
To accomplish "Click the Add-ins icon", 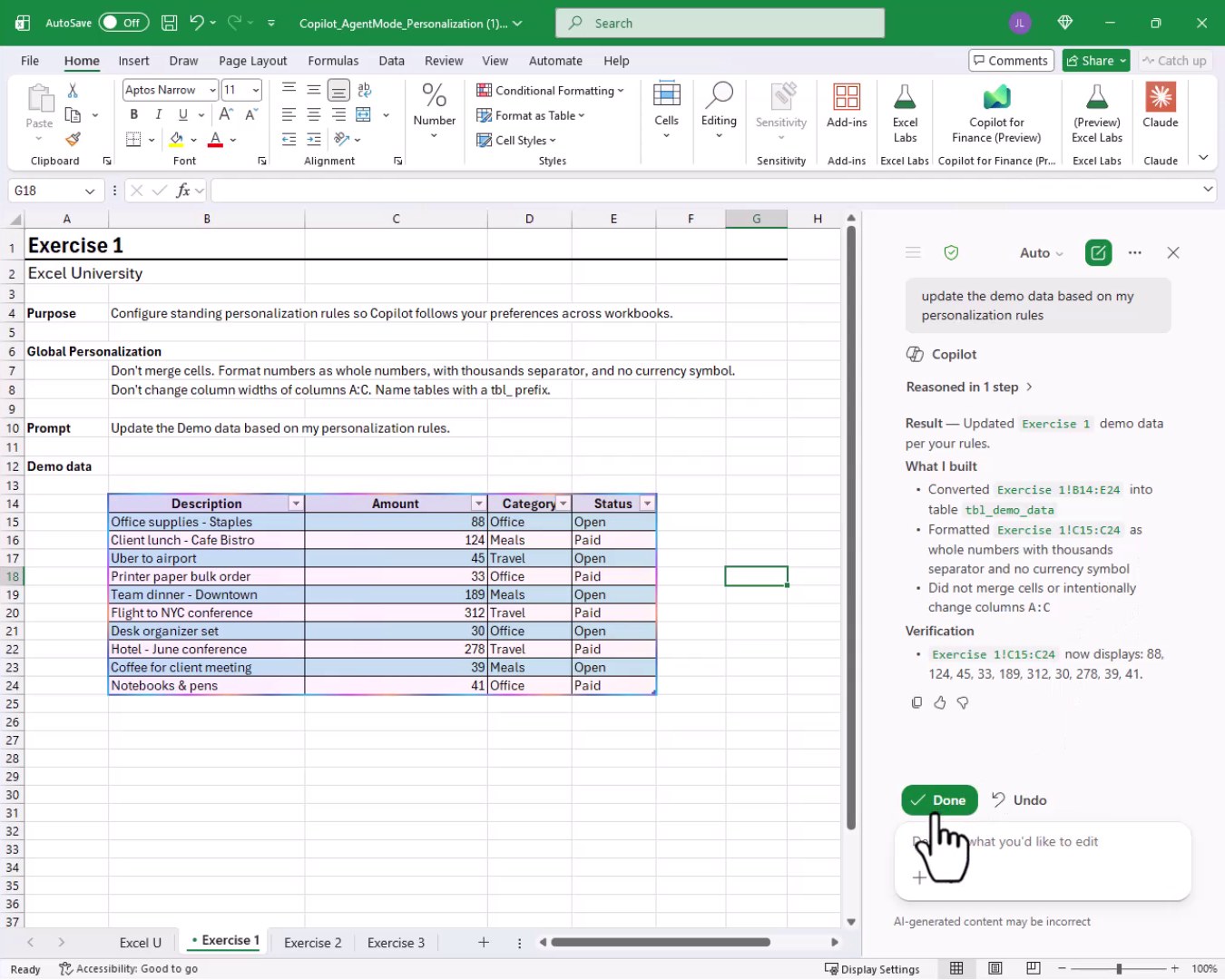I will tap(847, 97).
